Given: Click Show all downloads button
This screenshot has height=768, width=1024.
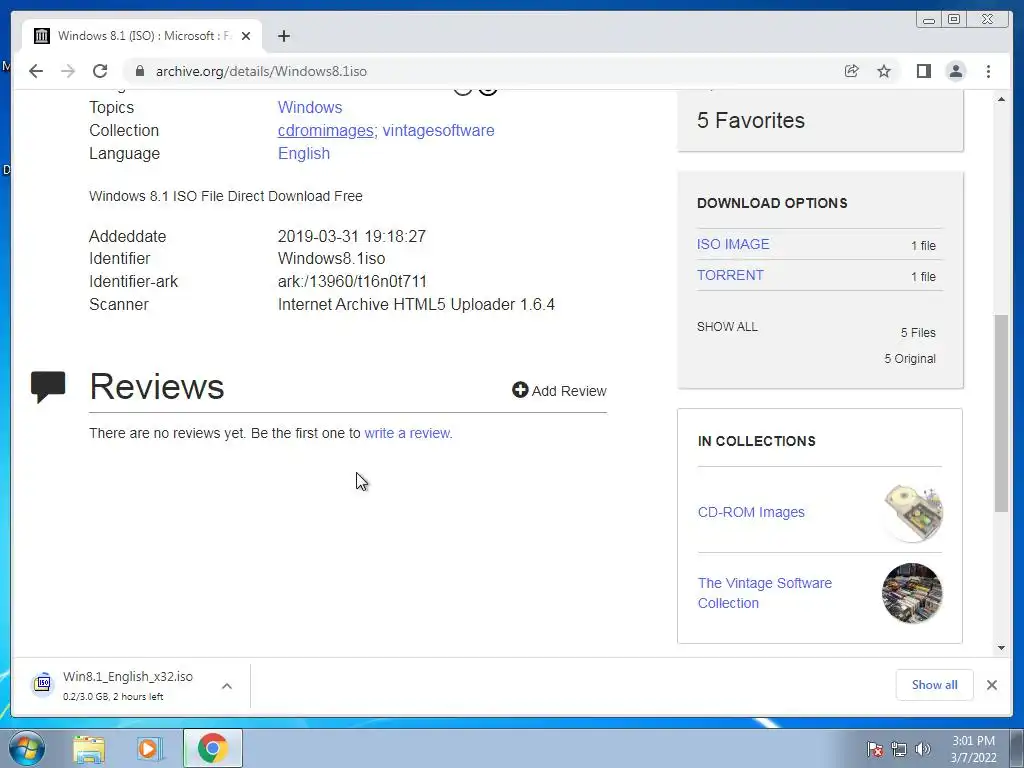Looking at the screenshot, I should pyautogui.click(x=935, y=684).
